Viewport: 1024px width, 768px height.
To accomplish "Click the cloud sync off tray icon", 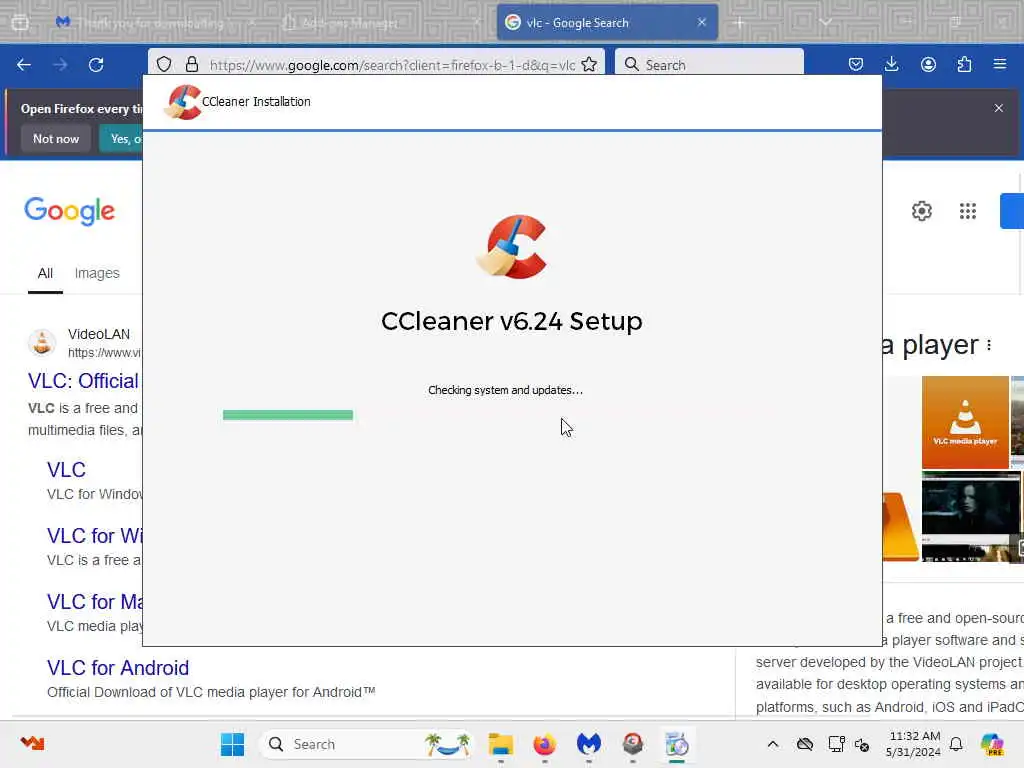I will pyautogui.click(x=805, y=744).
